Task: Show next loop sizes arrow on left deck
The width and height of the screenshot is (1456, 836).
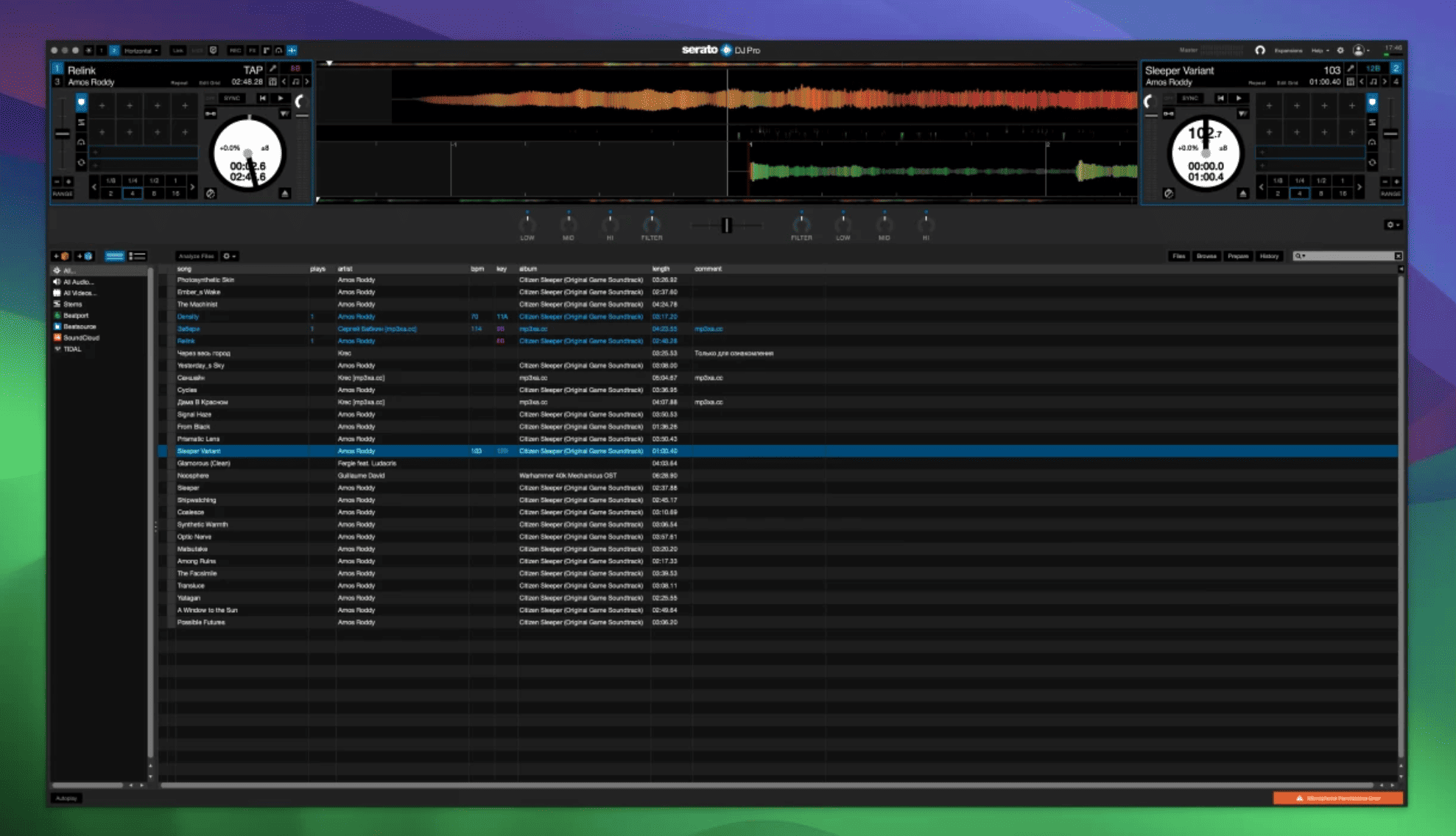Action: pyautogui.click(x=192, y=187)
